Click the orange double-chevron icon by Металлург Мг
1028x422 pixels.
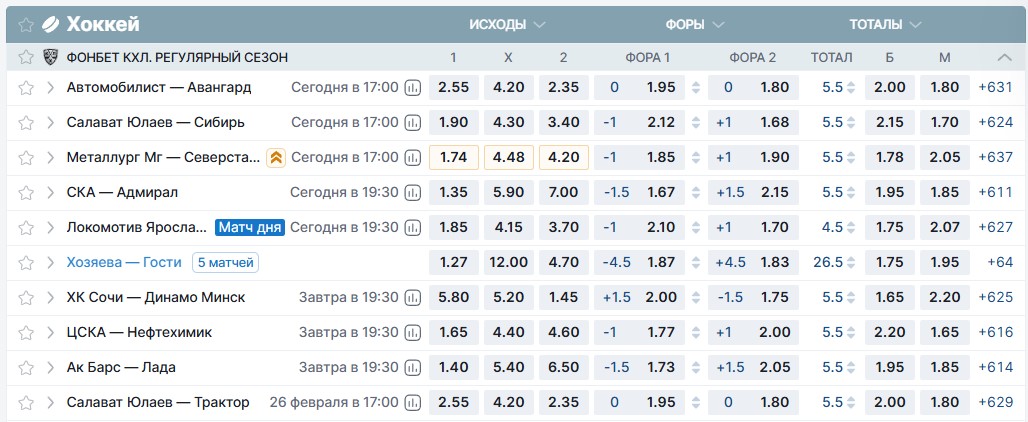(276, 158)
